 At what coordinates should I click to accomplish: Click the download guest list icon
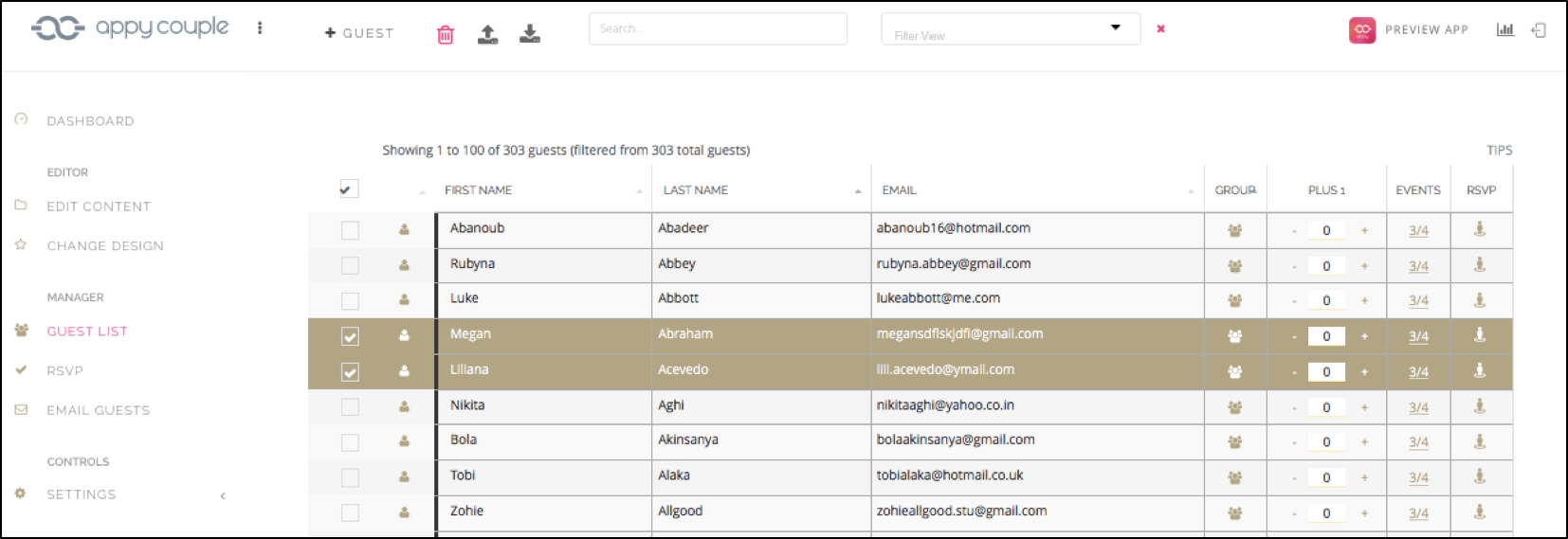[530, 35]
